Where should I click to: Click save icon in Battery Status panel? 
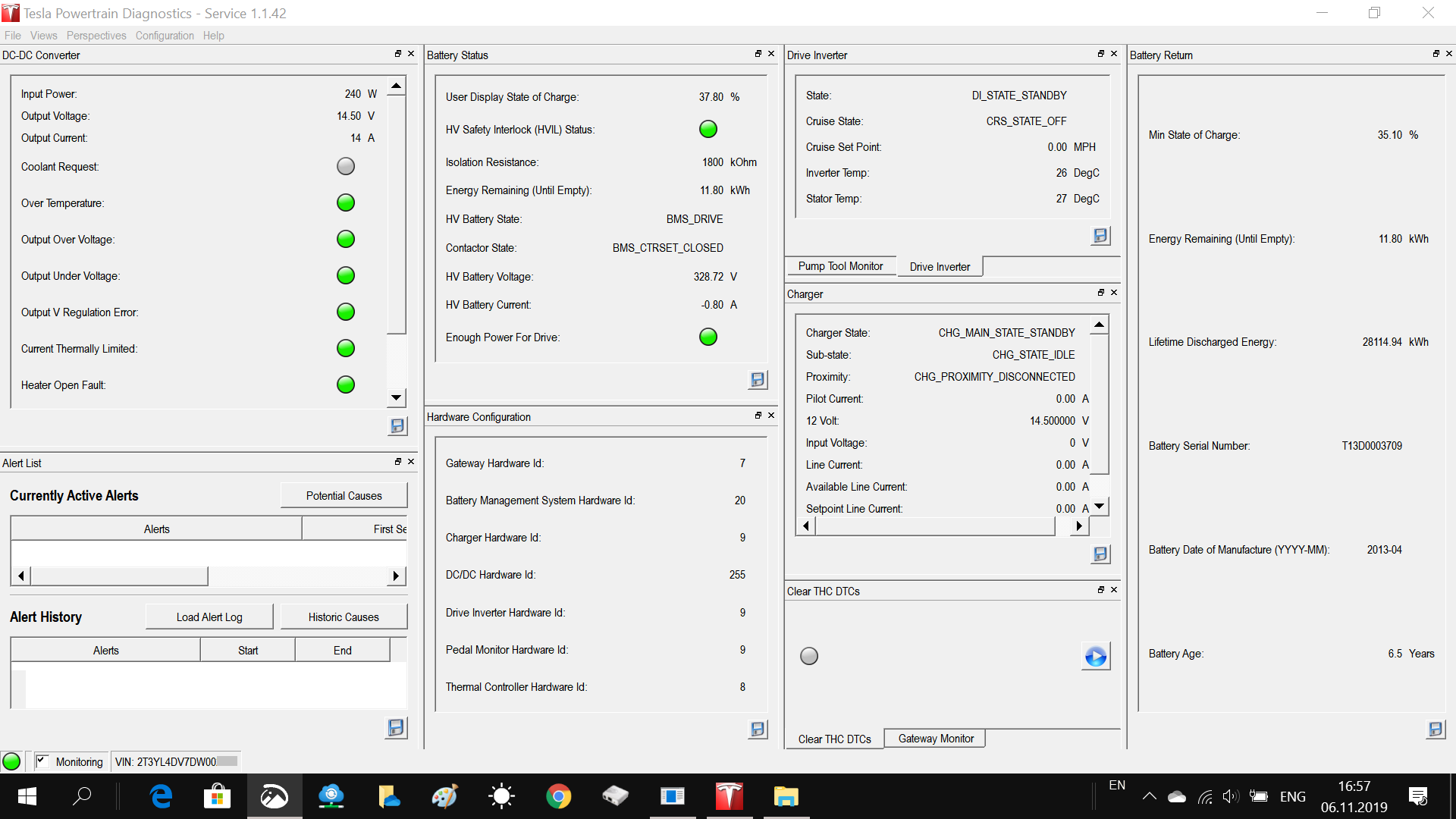tap(758, 380)
